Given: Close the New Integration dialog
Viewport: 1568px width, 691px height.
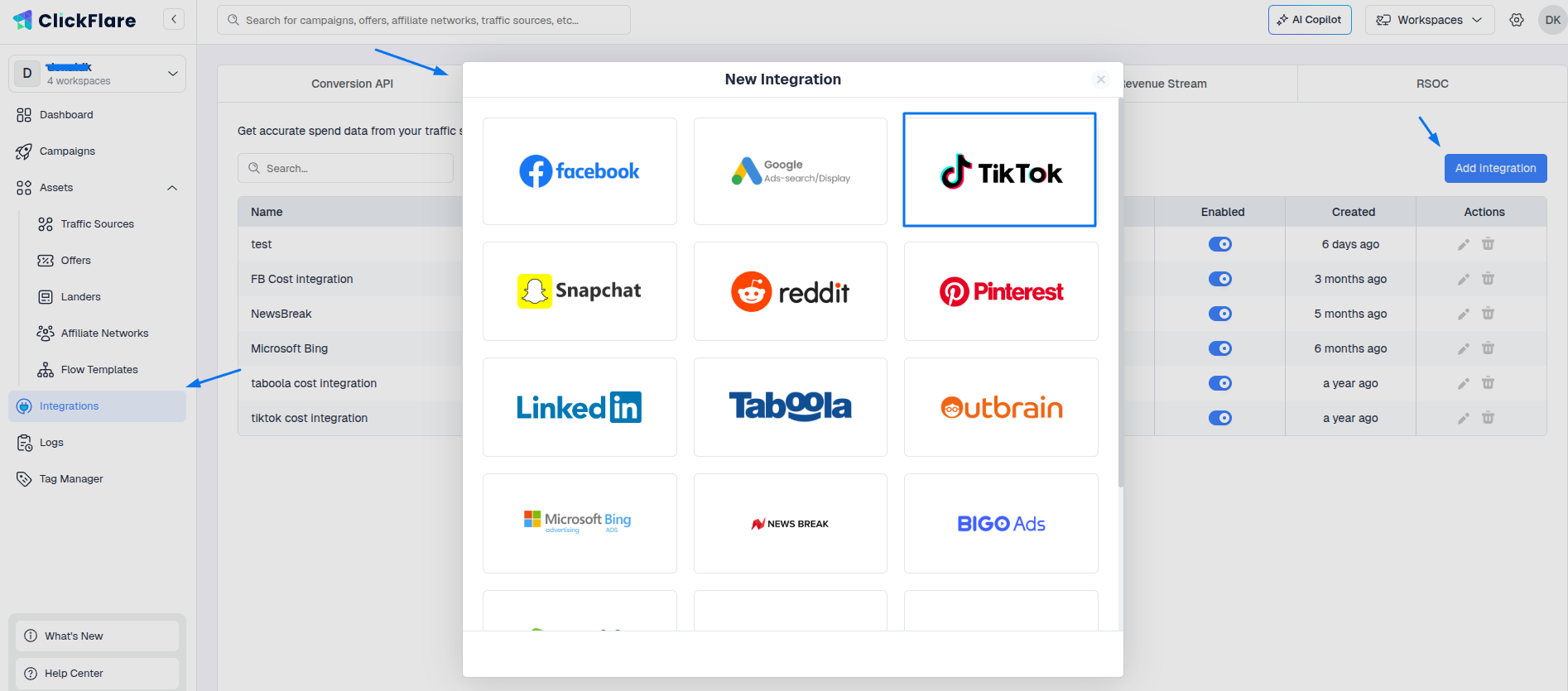Looking at the screenshot, I should pyautogui.click(x=1101, y=79).
